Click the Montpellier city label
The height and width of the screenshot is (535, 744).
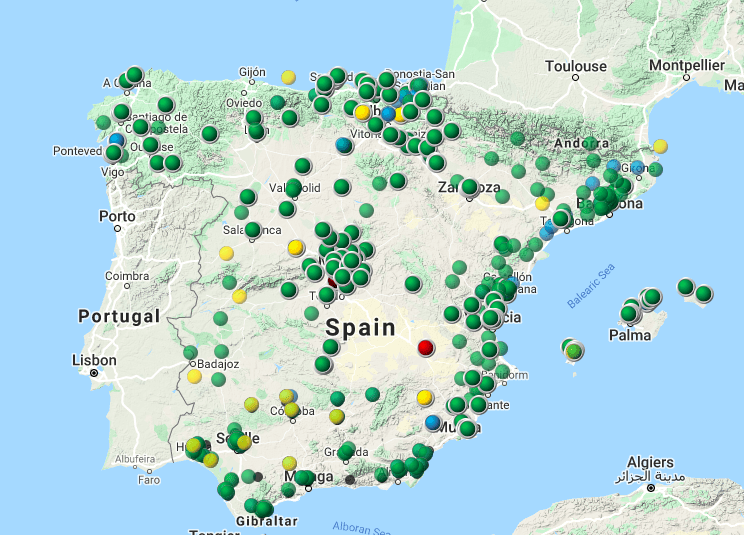pyautogui.click(x=686, y=65)
